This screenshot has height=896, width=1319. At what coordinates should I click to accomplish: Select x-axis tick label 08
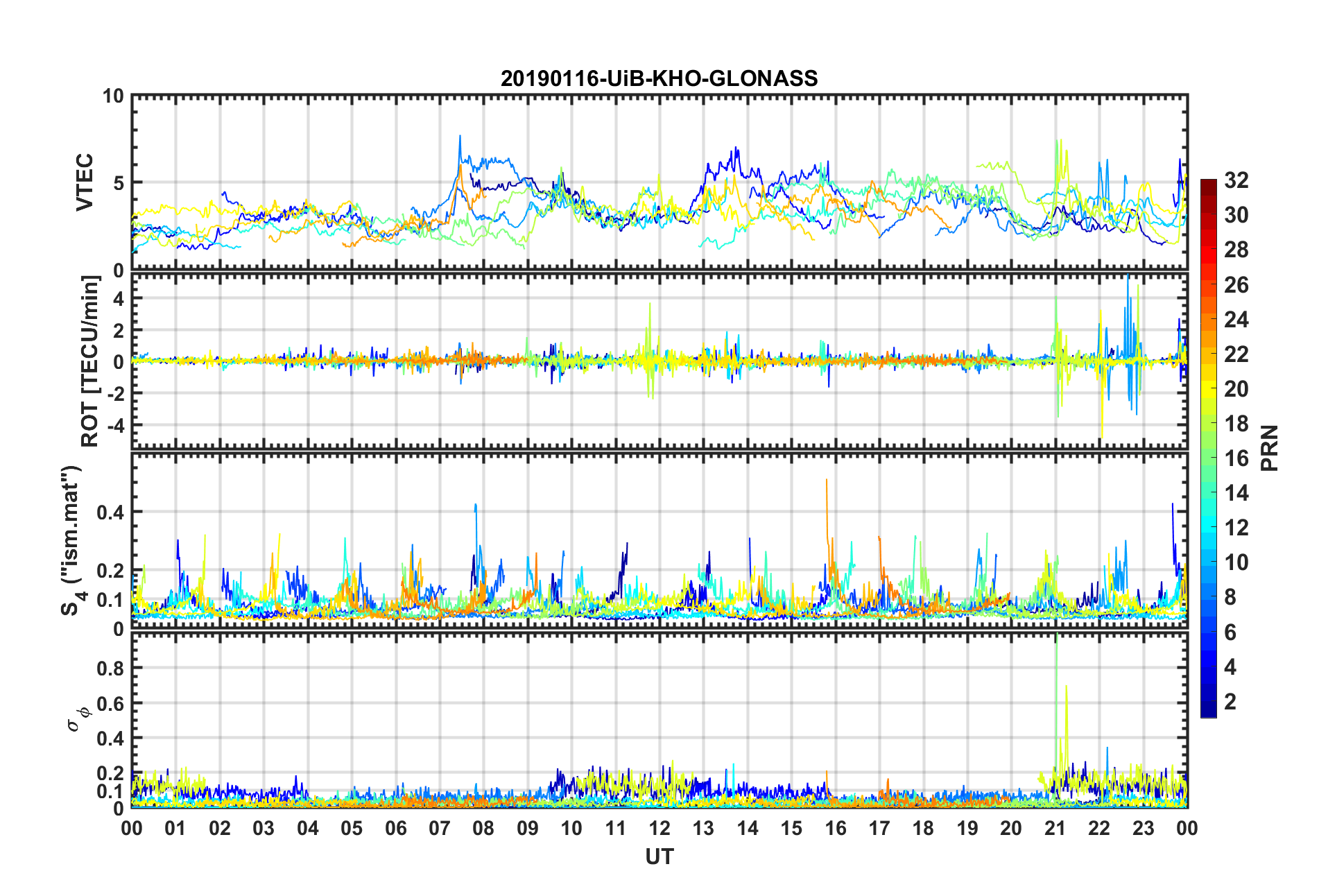(483, 828)
